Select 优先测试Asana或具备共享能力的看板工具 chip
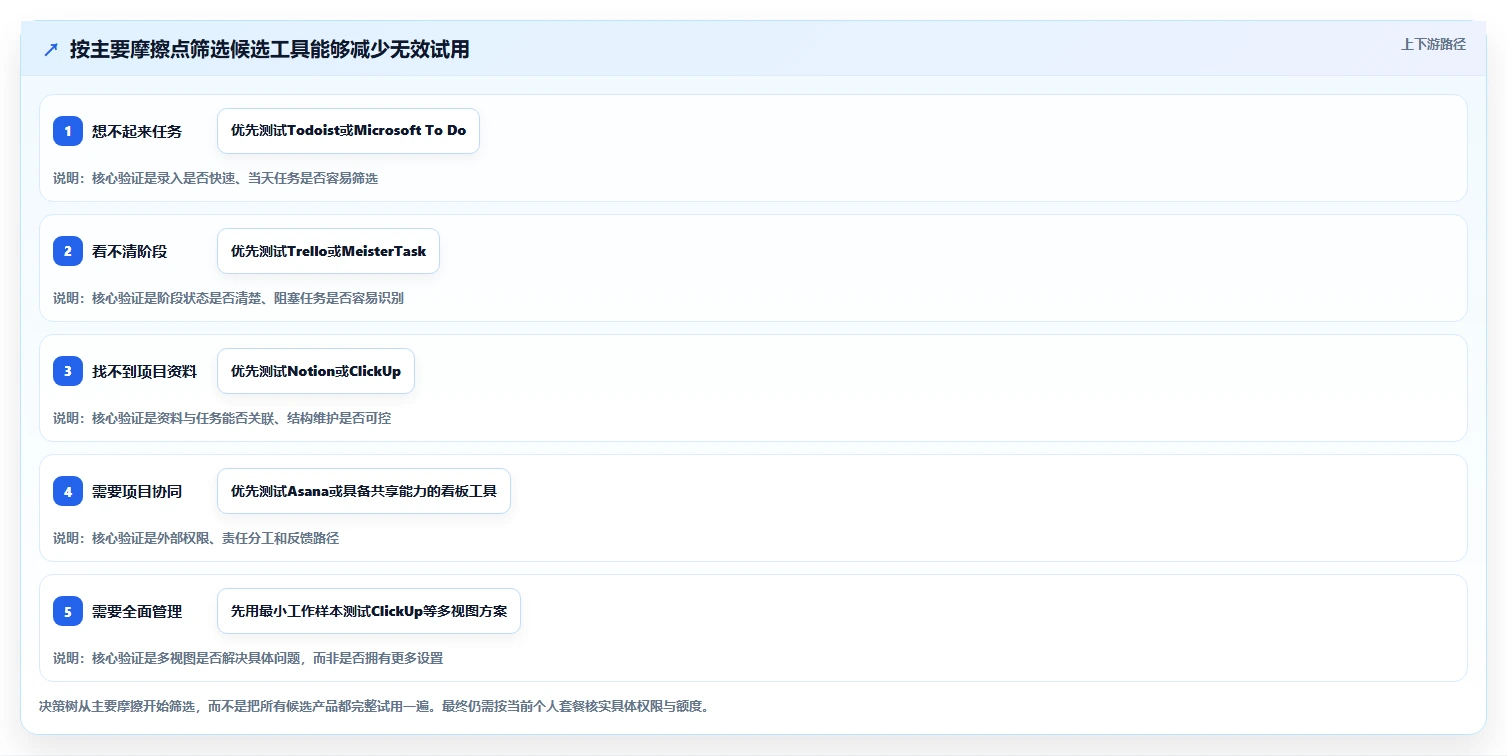Viewport: 1507px width, 756px height. (364, 491)
